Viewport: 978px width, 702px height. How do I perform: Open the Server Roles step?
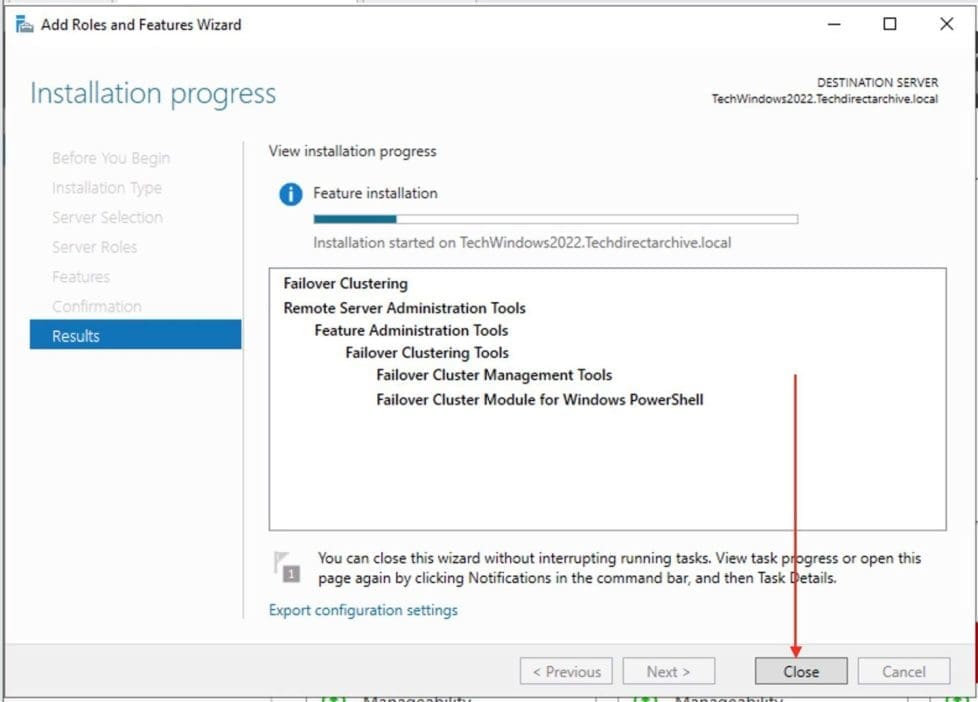(95, 247)
